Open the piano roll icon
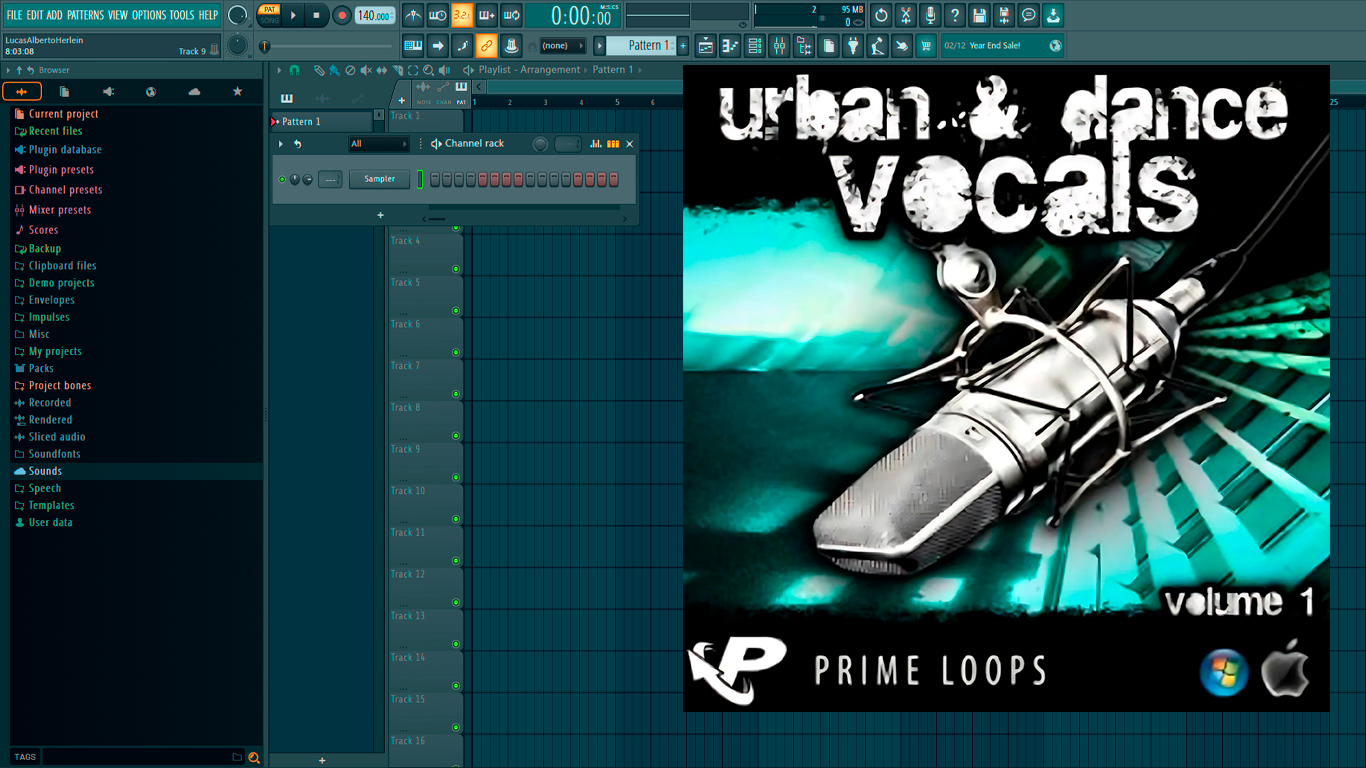Screen dimensions: 1366x768 point(730,45)
